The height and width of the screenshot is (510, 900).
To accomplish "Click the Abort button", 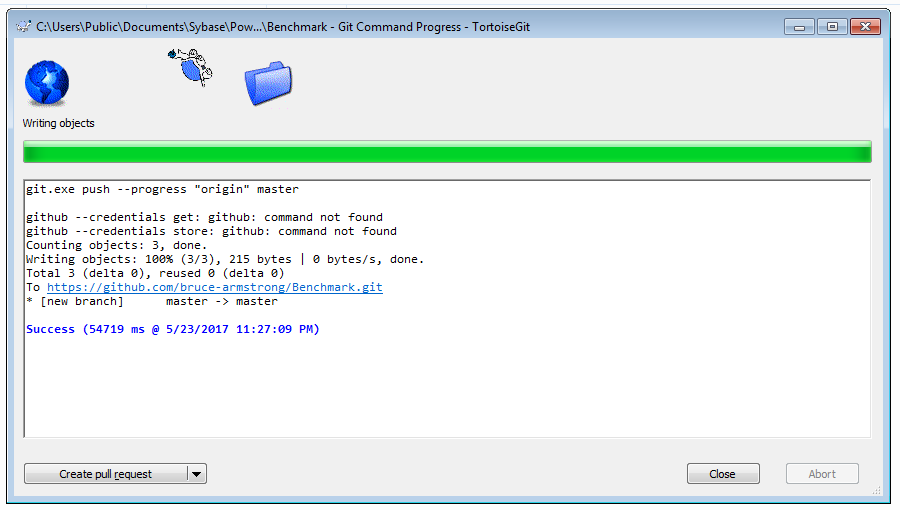I will (x=822, y=474).
